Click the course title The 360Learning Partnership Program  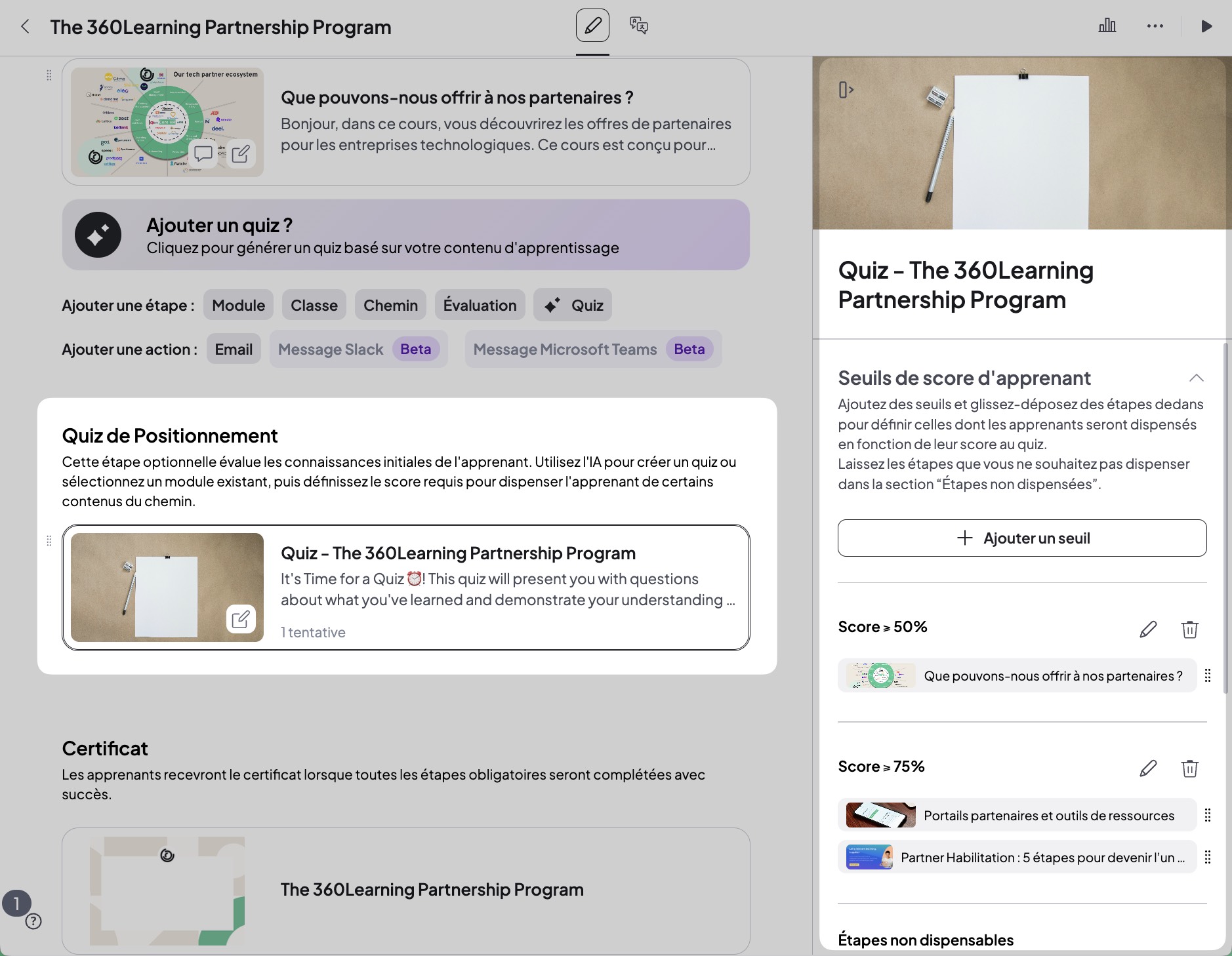220,27
